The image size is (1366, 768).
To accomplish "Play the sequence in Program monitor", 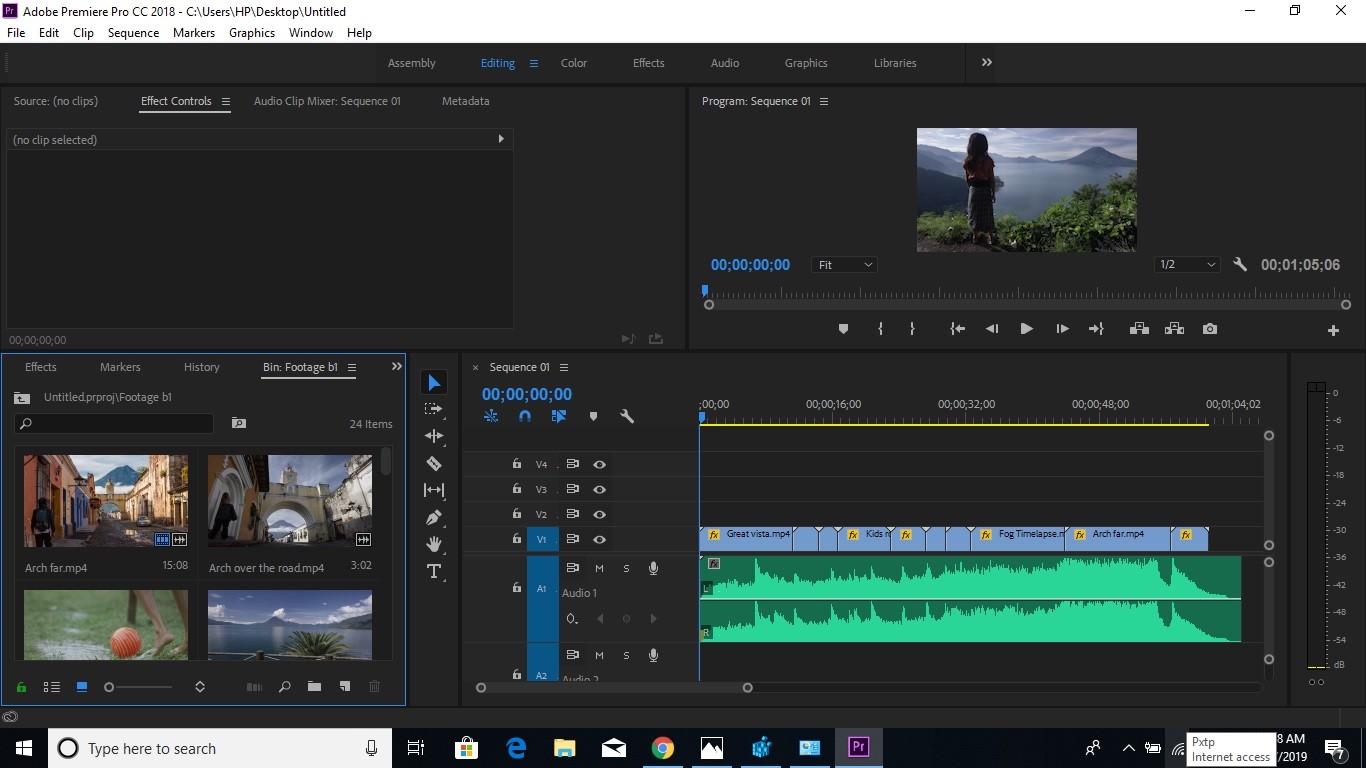I will 1026,329.
